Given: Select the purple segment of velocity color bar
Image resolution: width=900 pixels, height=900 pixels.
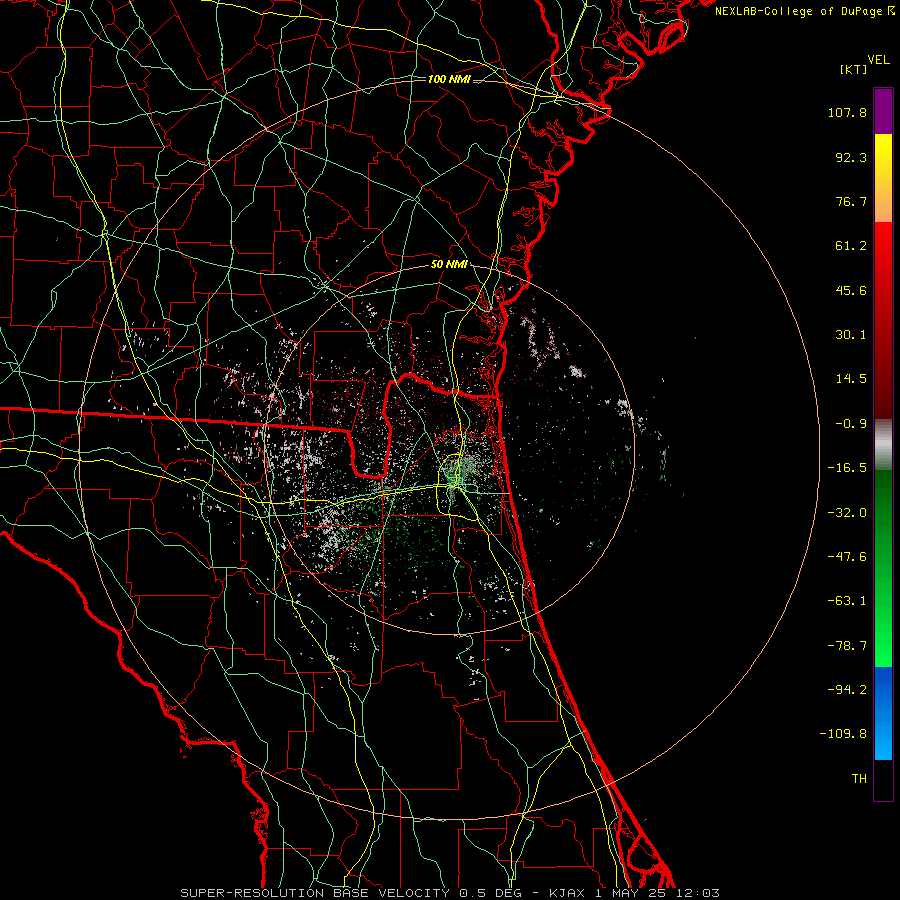Looking at the screenshot, I should click(x=883, y=111).
